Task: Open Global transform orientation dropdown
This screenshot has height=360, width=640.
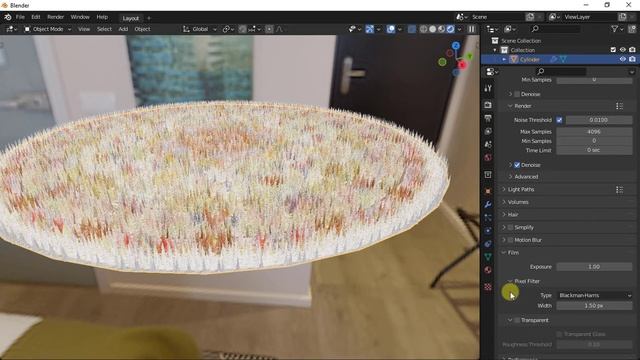Action: 200,29
